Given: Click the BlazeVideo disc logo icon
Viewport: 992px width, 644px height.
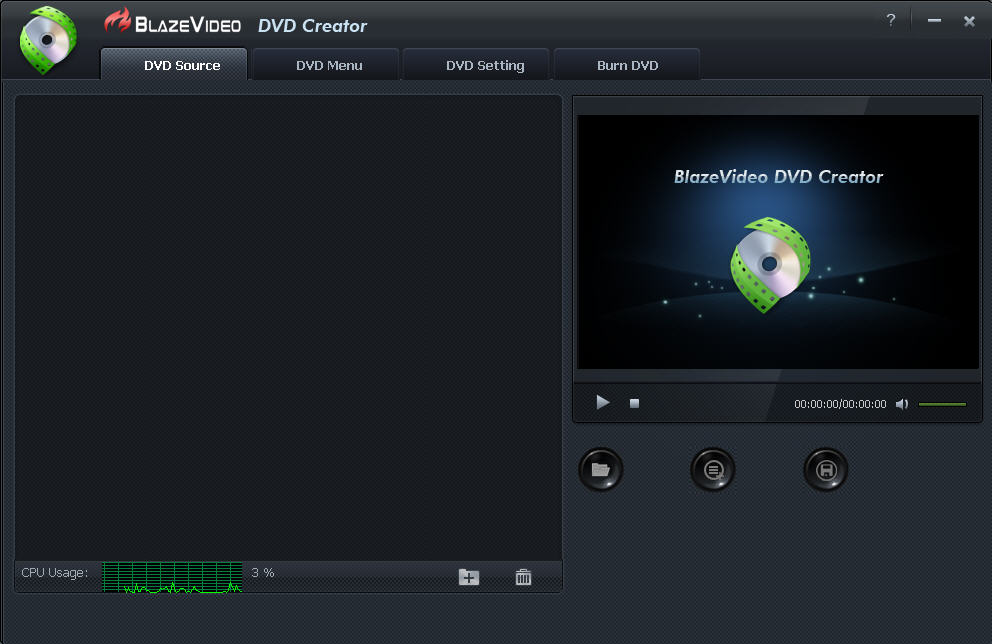Looking at the screenshot, I should point(48,40).
